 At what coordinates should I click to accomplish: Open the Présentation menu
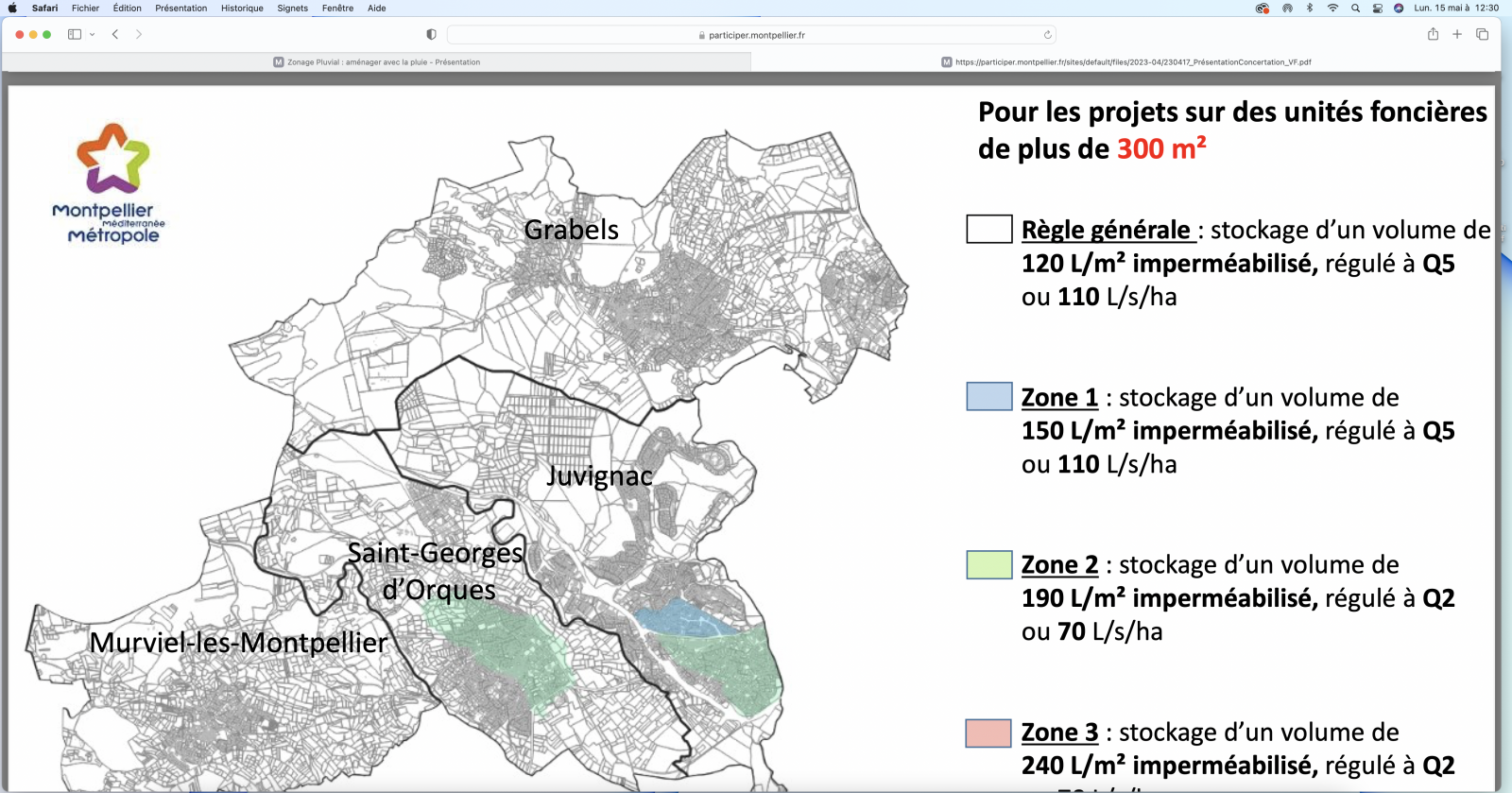click(180, 9)
